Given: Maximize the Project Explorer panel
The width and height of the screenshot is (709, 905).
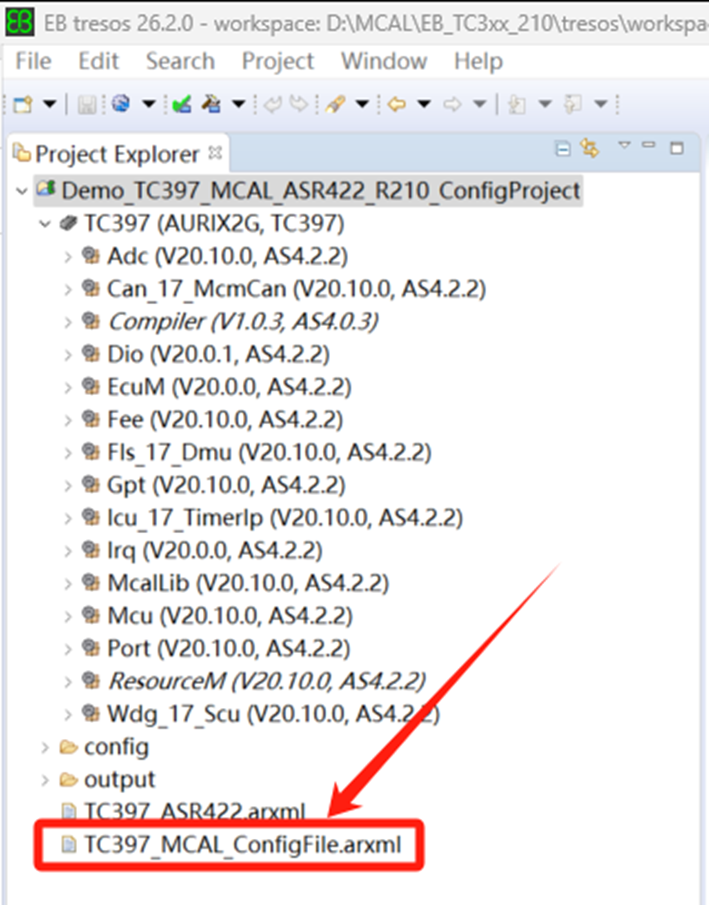Looking at the screenshot, I should [677, 148].
